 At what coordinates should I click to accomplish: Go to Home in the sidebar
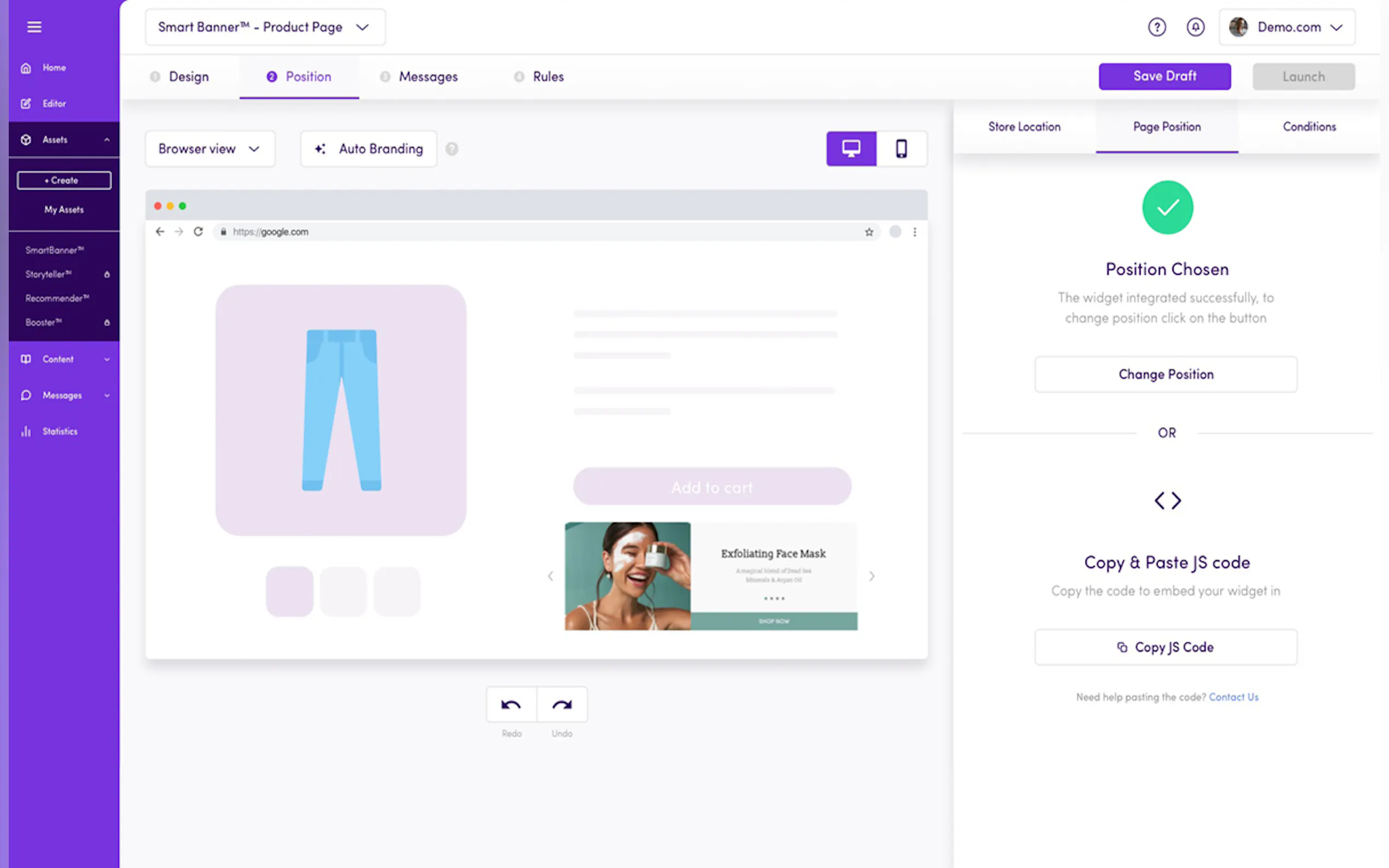(x=54, y=68)
